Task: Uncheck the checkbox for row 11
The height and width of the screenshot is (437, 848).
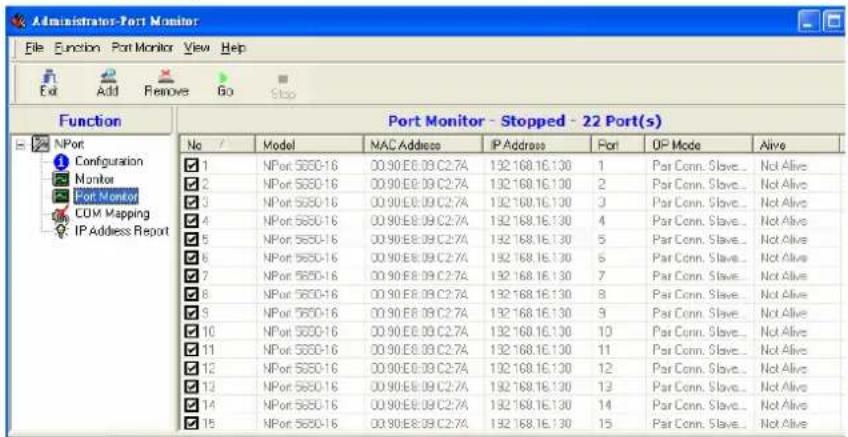Action: (191, 350)
